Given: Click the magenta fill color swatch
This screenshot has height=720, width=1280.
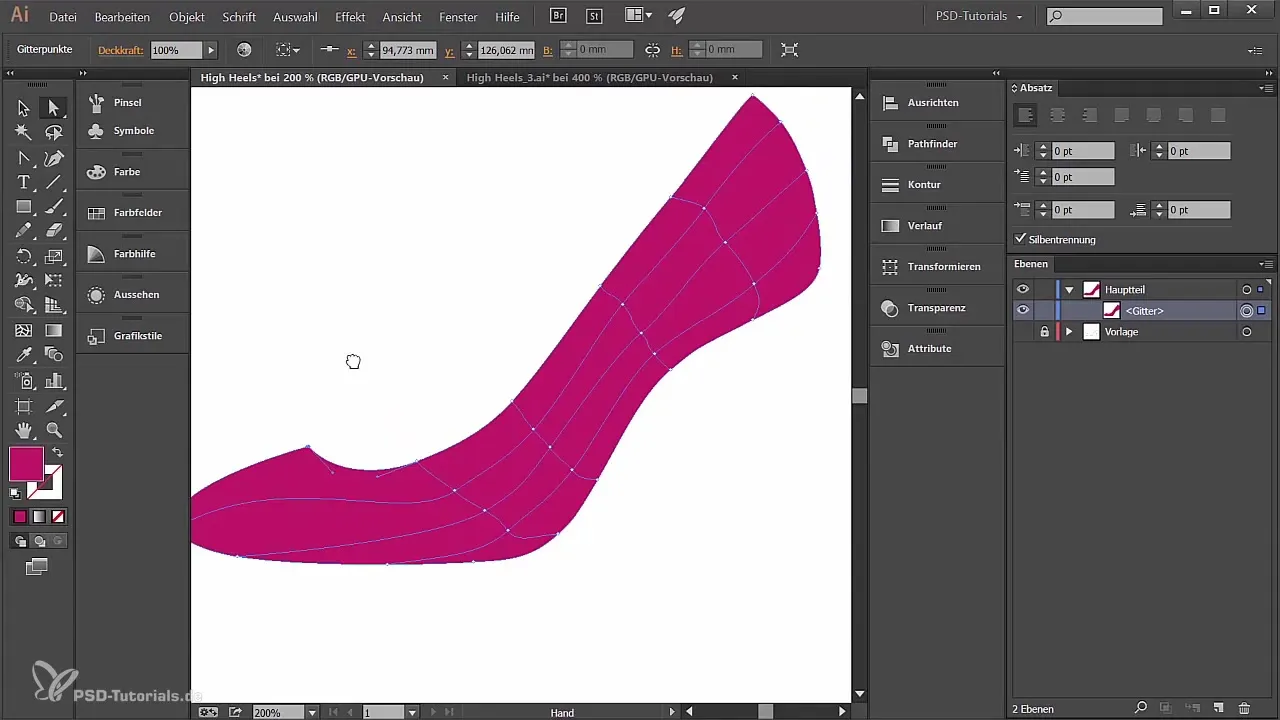Looking at the screenshot, I should coord(26,465).
